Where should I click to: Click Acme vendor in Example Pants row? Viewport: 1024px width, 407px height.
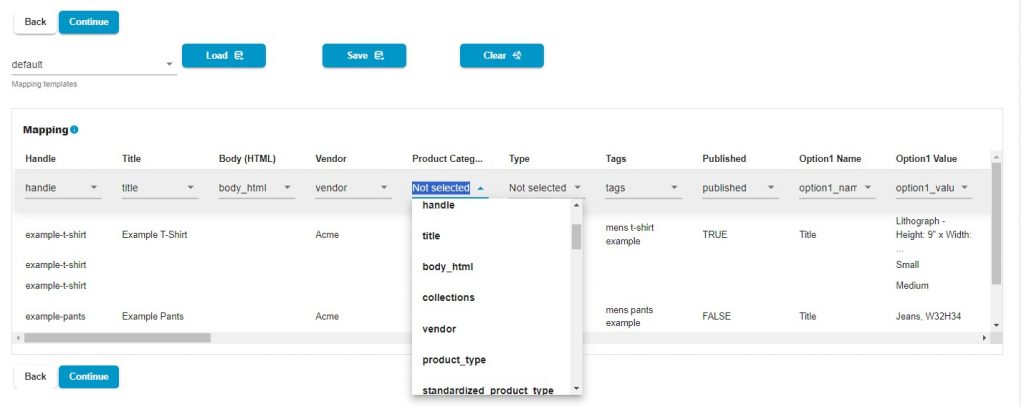pos(327,316)
